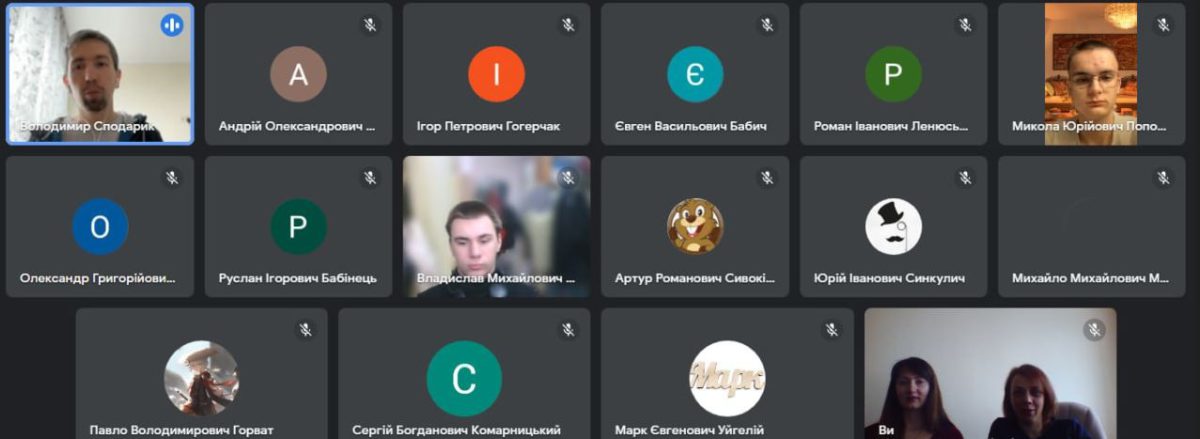
Task: Click muted mic icon on Сергій Богданович Комарницький tile
Action: tap(568, 330)
